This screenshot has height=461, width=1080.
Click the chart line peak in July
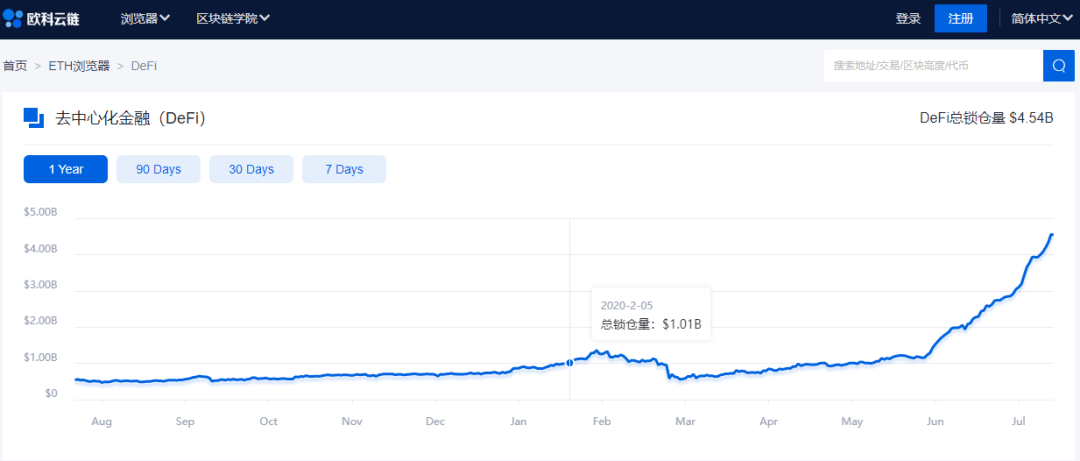[1051, 235]
